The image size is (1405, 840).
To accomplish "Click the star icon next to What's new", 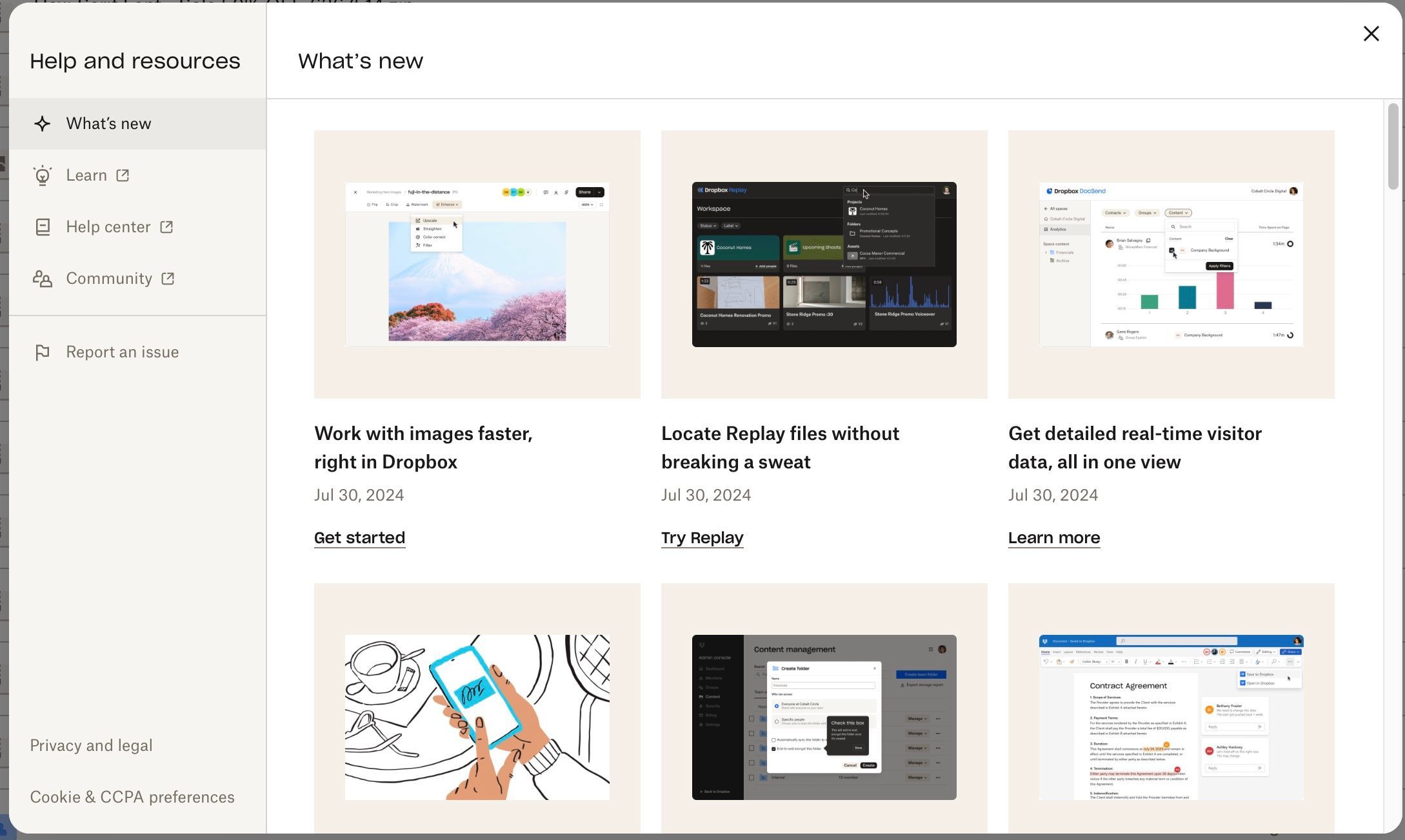I will [42, 123].
